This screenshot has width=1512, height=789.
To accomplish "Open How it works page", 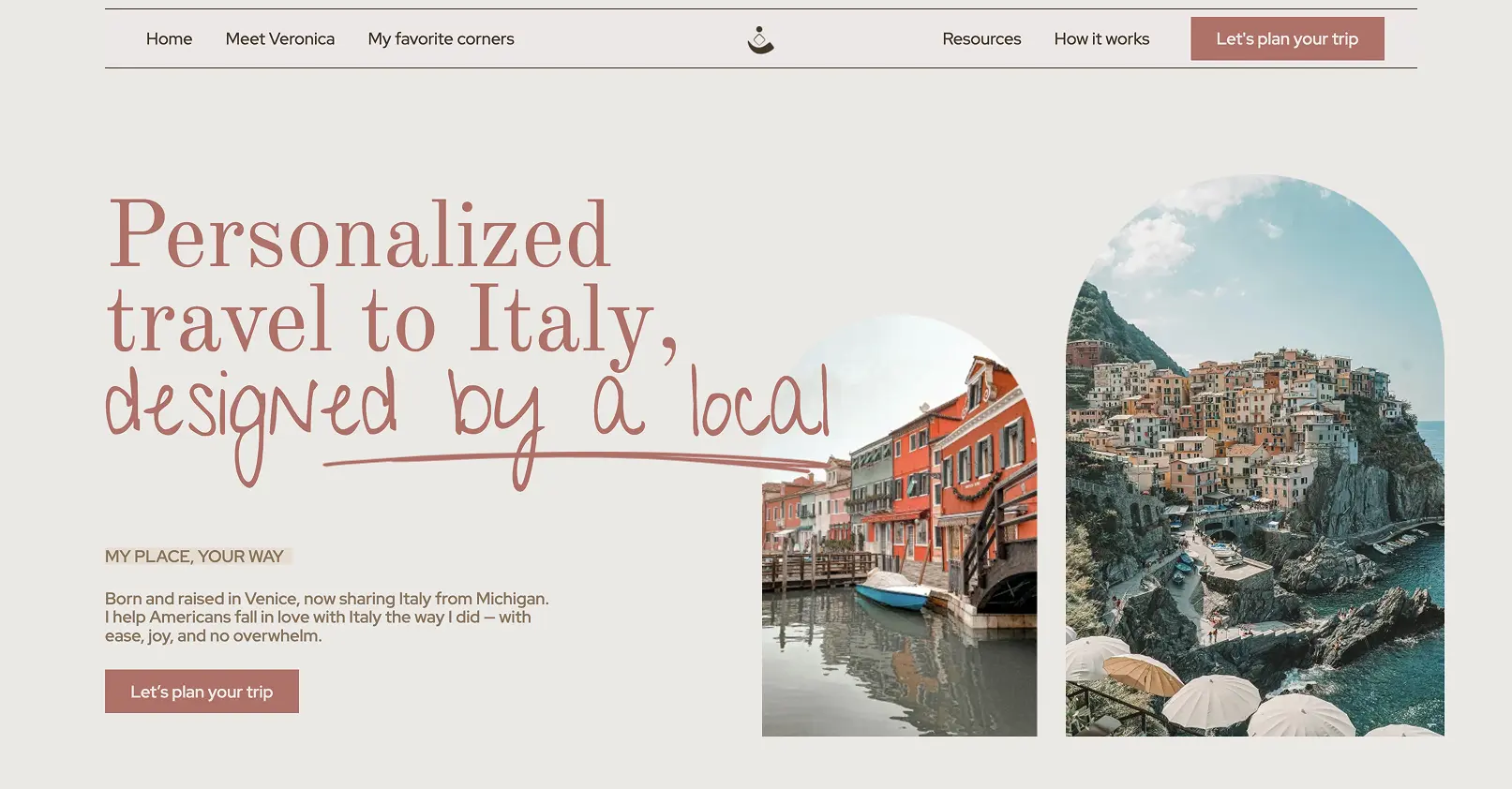I will 1101,38.
